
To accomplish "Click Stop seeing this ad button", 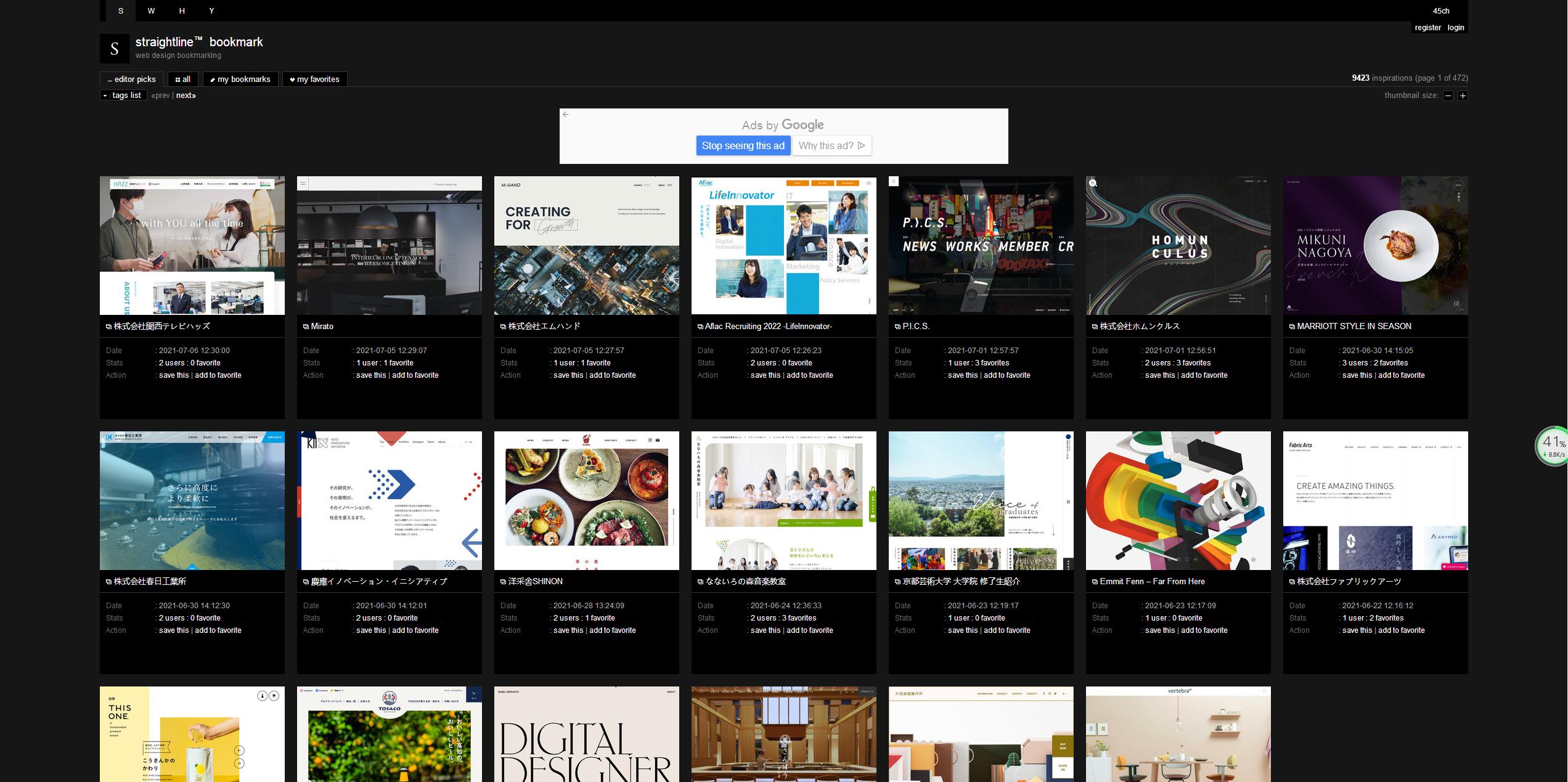I will [743, 145].
